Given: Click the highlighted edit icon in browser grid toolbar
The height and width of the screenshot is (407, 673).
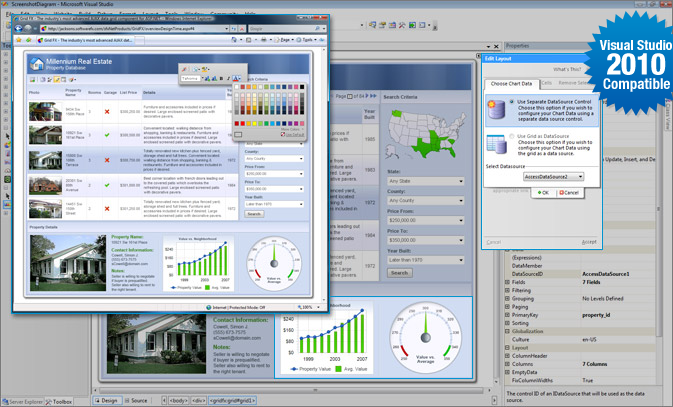Looking at the screenshot, I should [57, 80].
